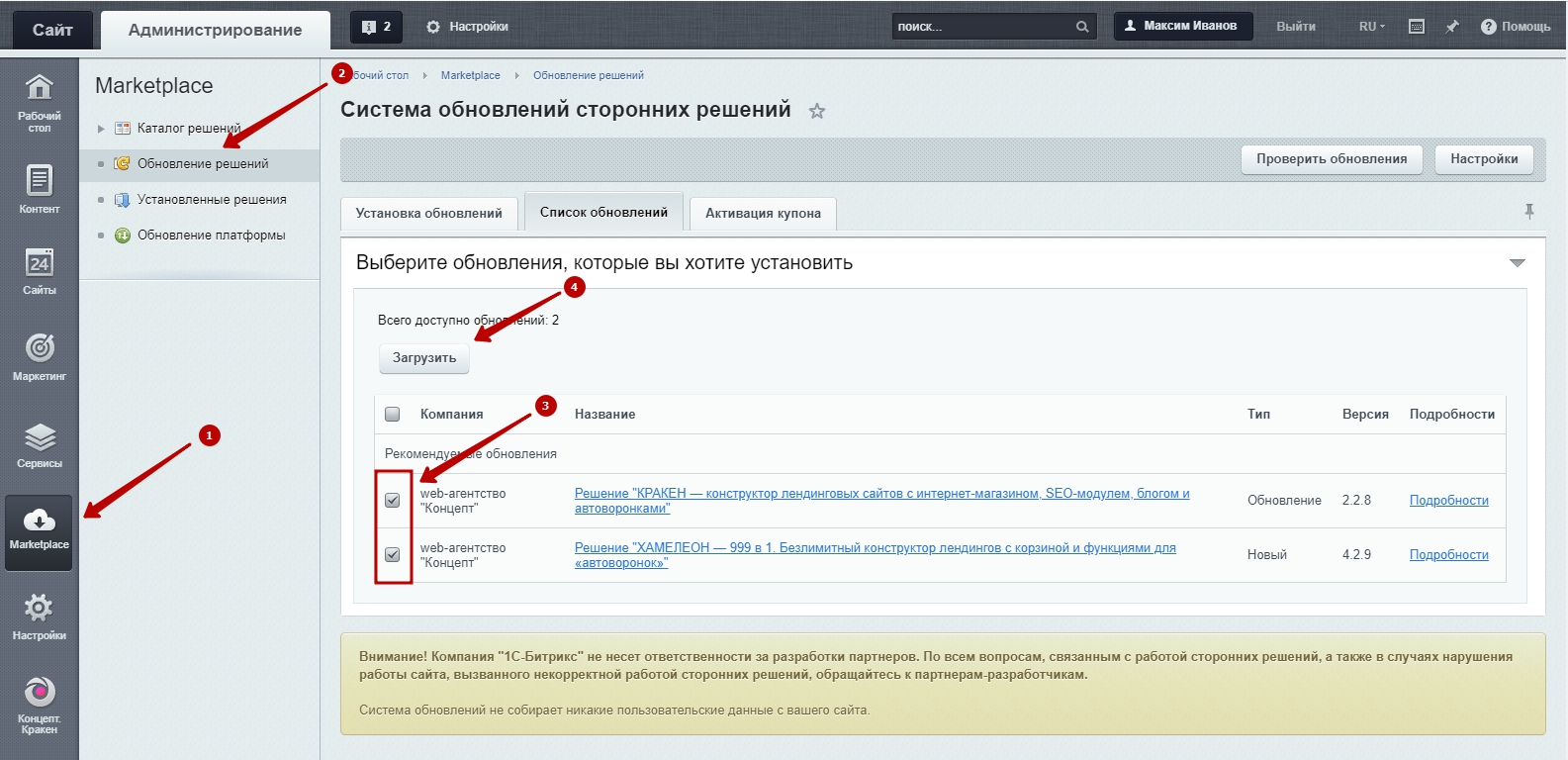The width and height of the screenshot is (1568, 760).
Task: Click Установленные решения icon in menu
Action: click(123, 199)
